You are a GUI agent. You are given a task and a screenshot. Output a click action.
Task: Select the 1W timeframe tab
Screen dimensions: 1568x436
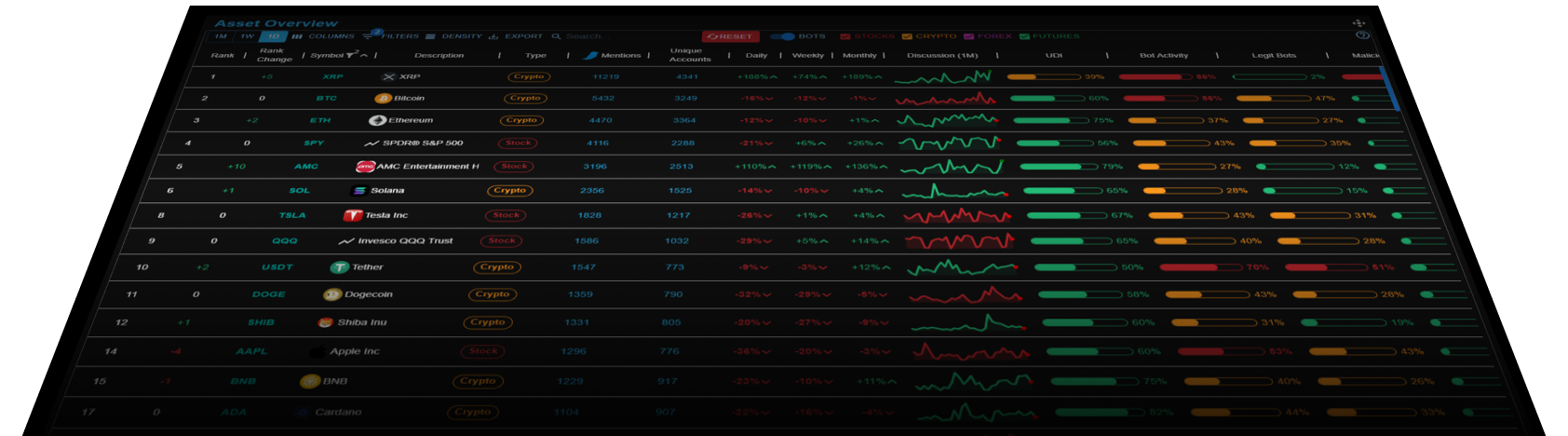click(x=247, y=36)
